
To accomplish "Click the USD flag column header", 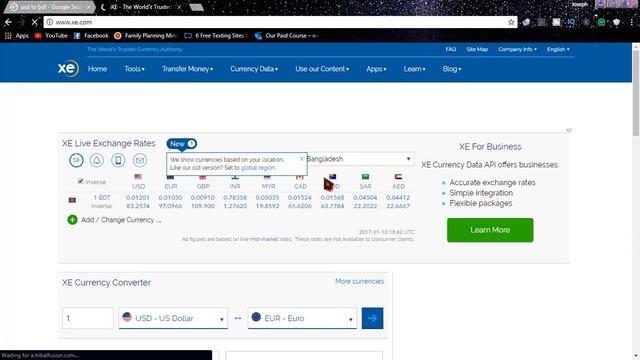I will (x=138, y=182).
